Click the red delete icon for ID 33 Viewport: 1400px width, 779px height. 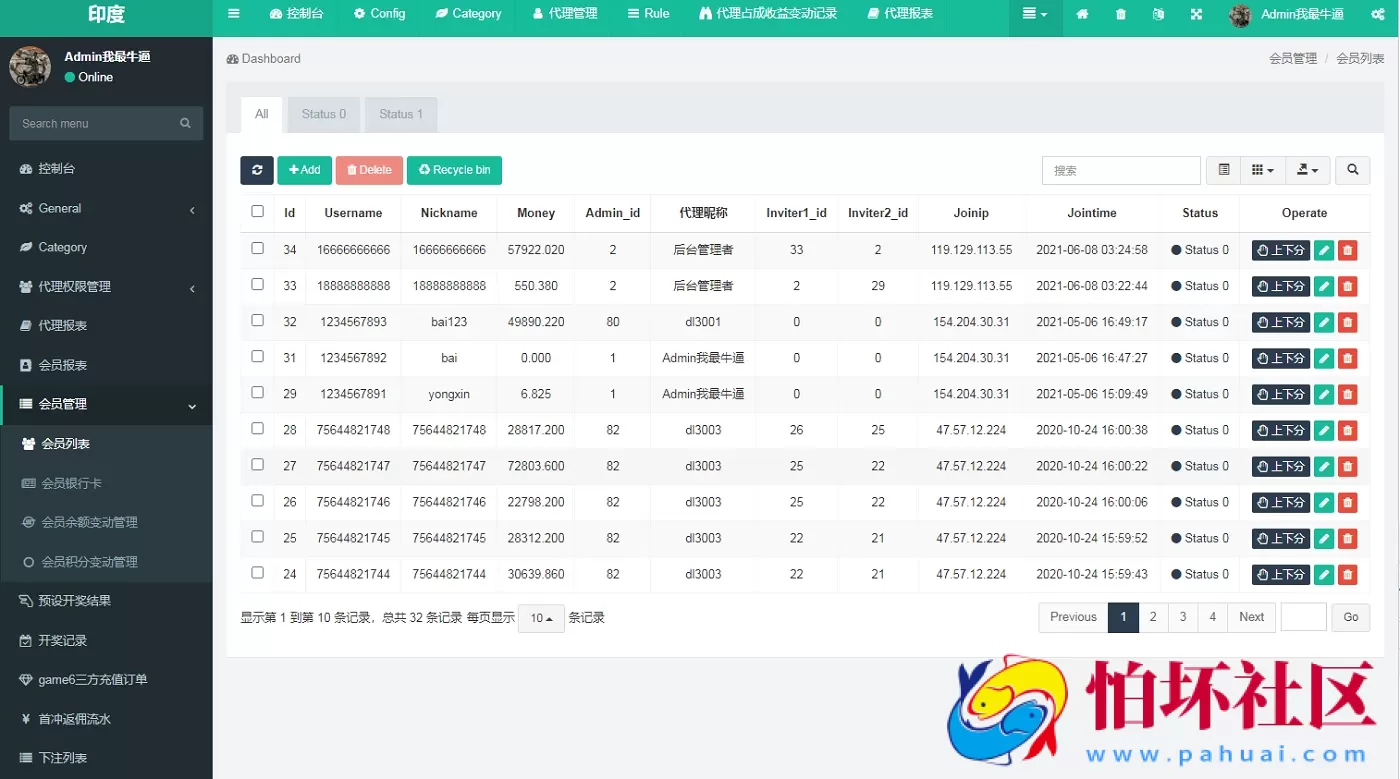(x=1347, y=286)
